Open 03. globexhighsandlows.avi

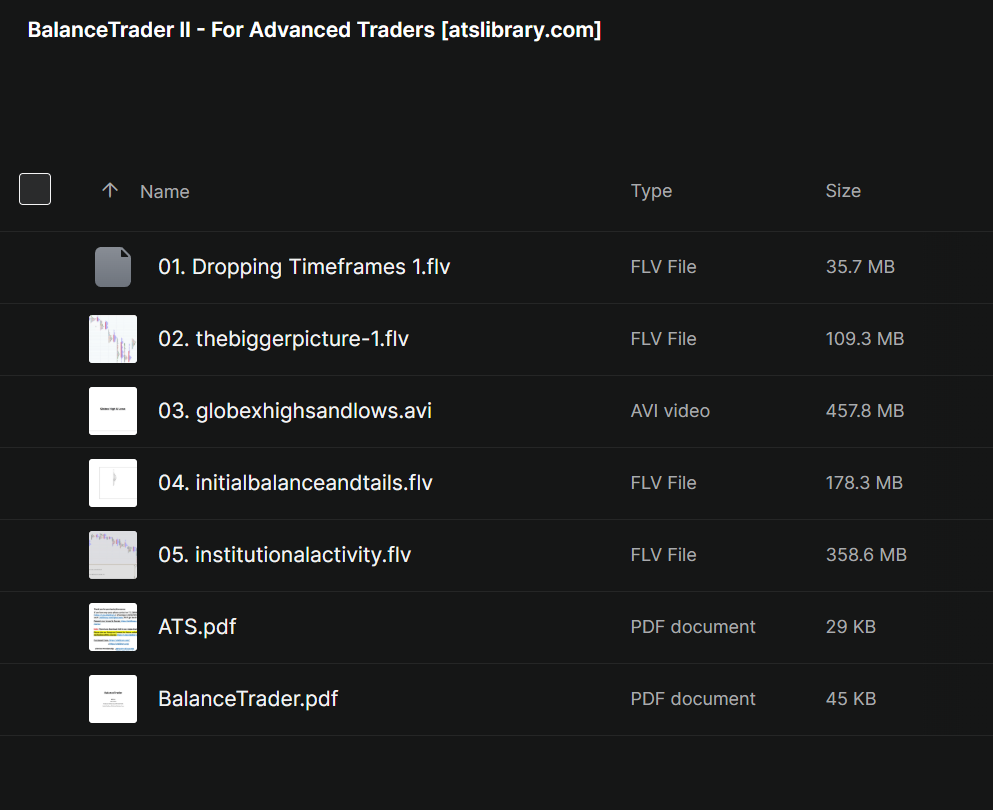pyautogui.click(x=294, y=411)
